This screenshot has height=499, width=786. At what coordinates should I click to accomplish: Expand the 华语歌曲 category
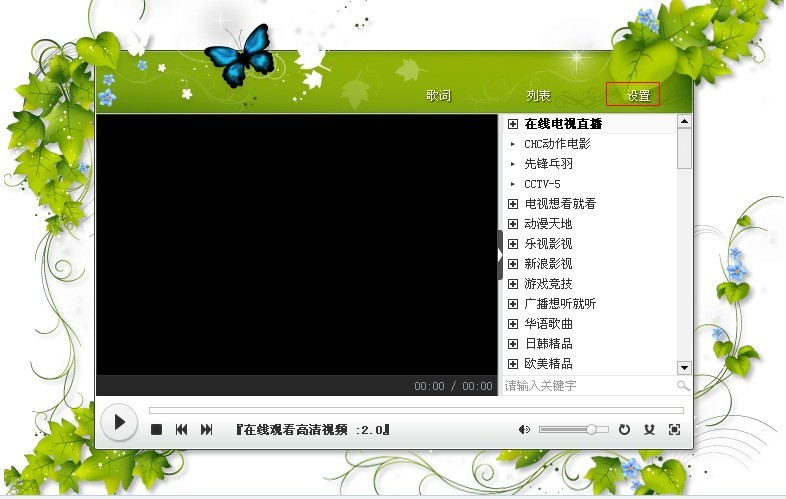pyautogui.click(x=513, y=324)
